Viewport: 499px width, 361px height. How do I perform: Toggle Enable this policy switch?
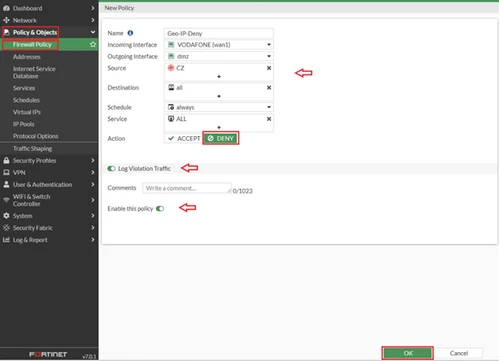tap(160, 209)
